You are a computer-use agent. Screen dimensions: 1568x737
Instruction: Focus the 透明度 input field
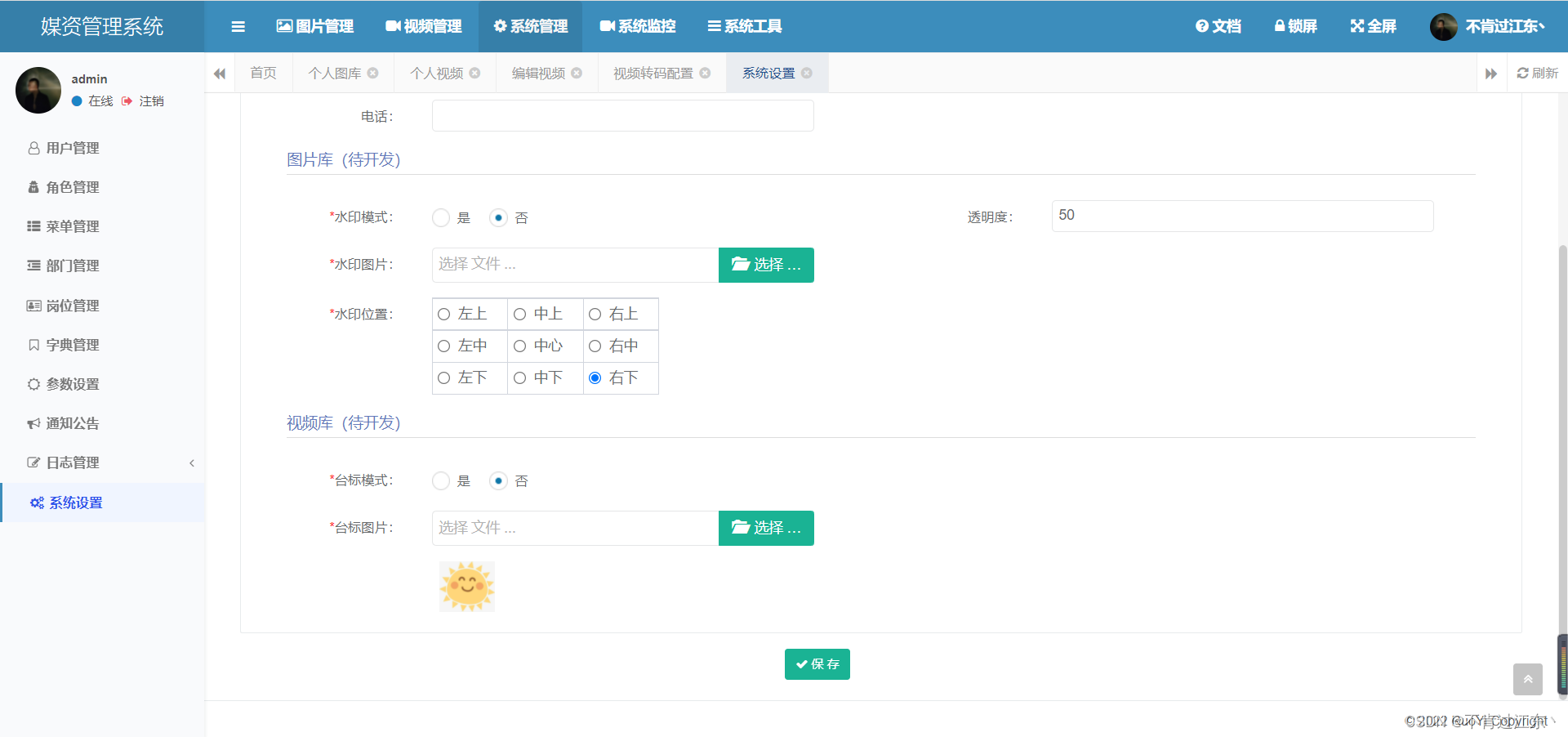[x=1243, y=216]
